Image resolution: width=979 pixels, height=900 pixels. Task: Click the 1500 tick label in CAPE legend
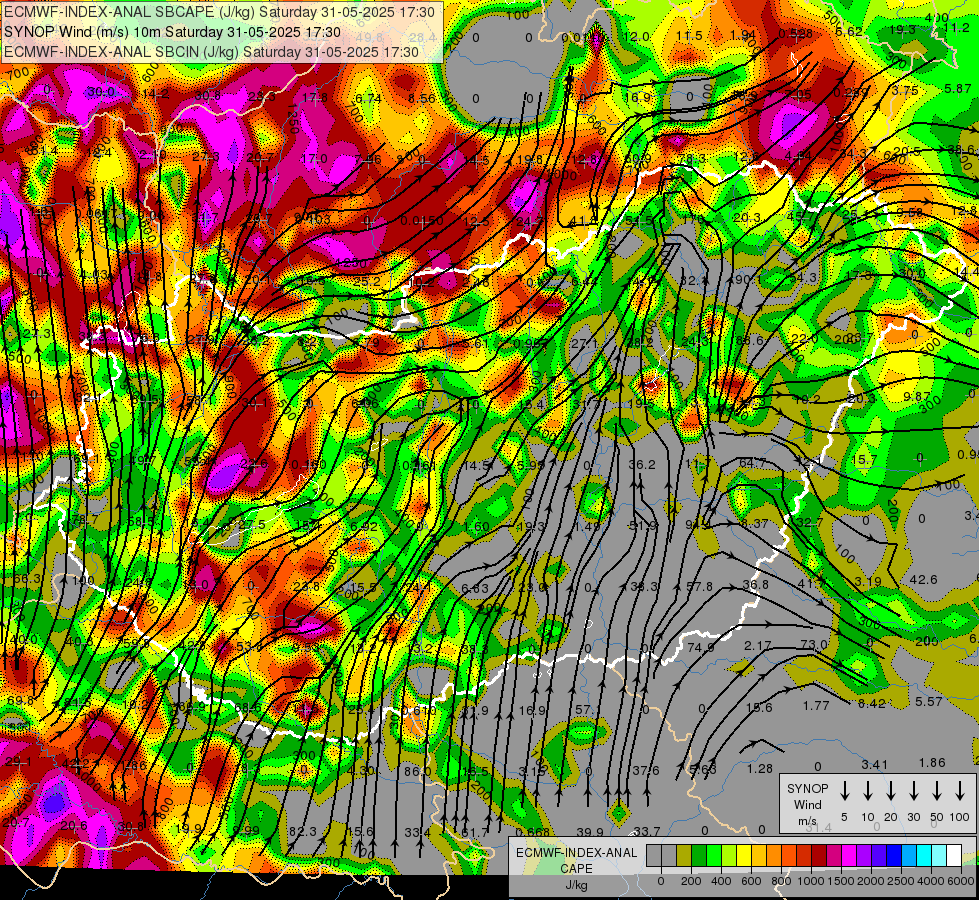(x=840, y=881)
